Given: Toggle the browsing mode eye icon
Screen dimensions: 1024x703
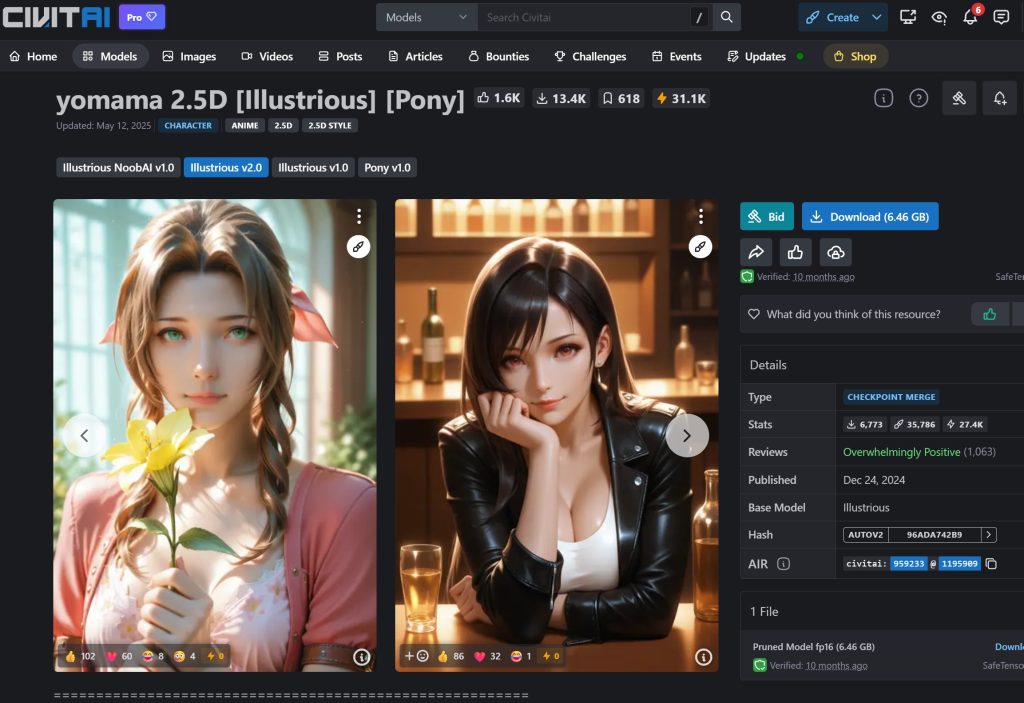Looking at the screenshot, I should [938, 17].
